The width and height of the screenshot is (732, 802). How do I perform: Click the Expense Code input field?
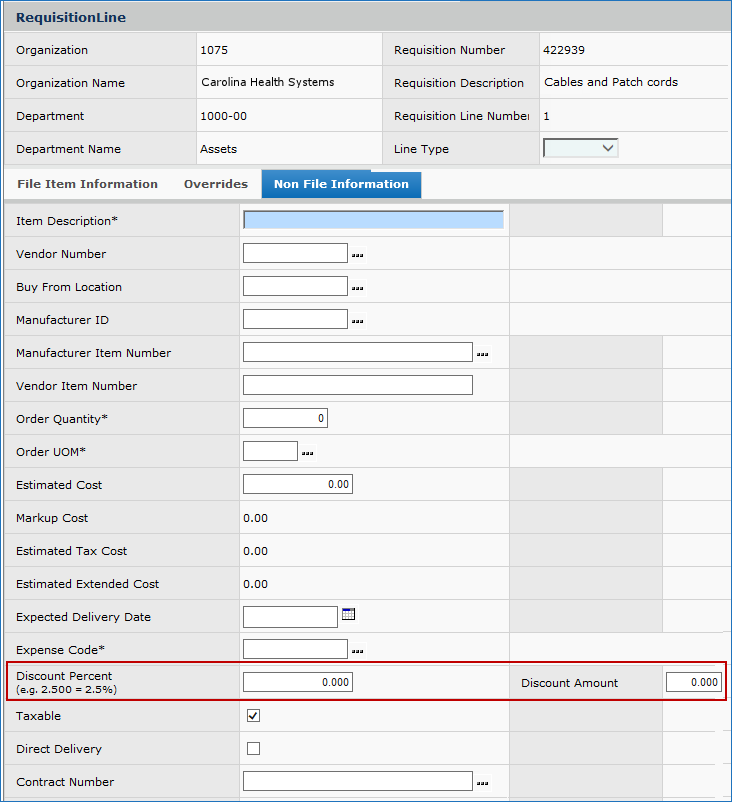pos(295,649)
